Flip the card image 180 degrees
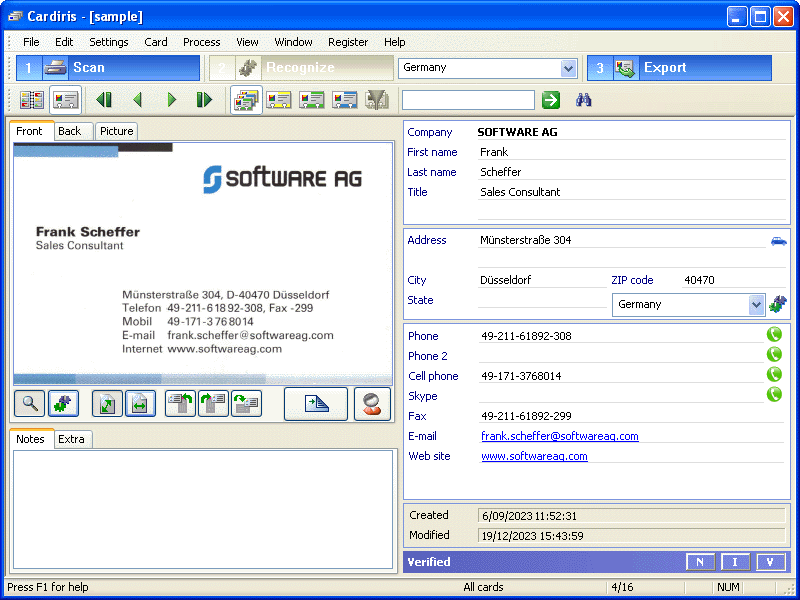800x600 pixels. click(x=246, y=404)
